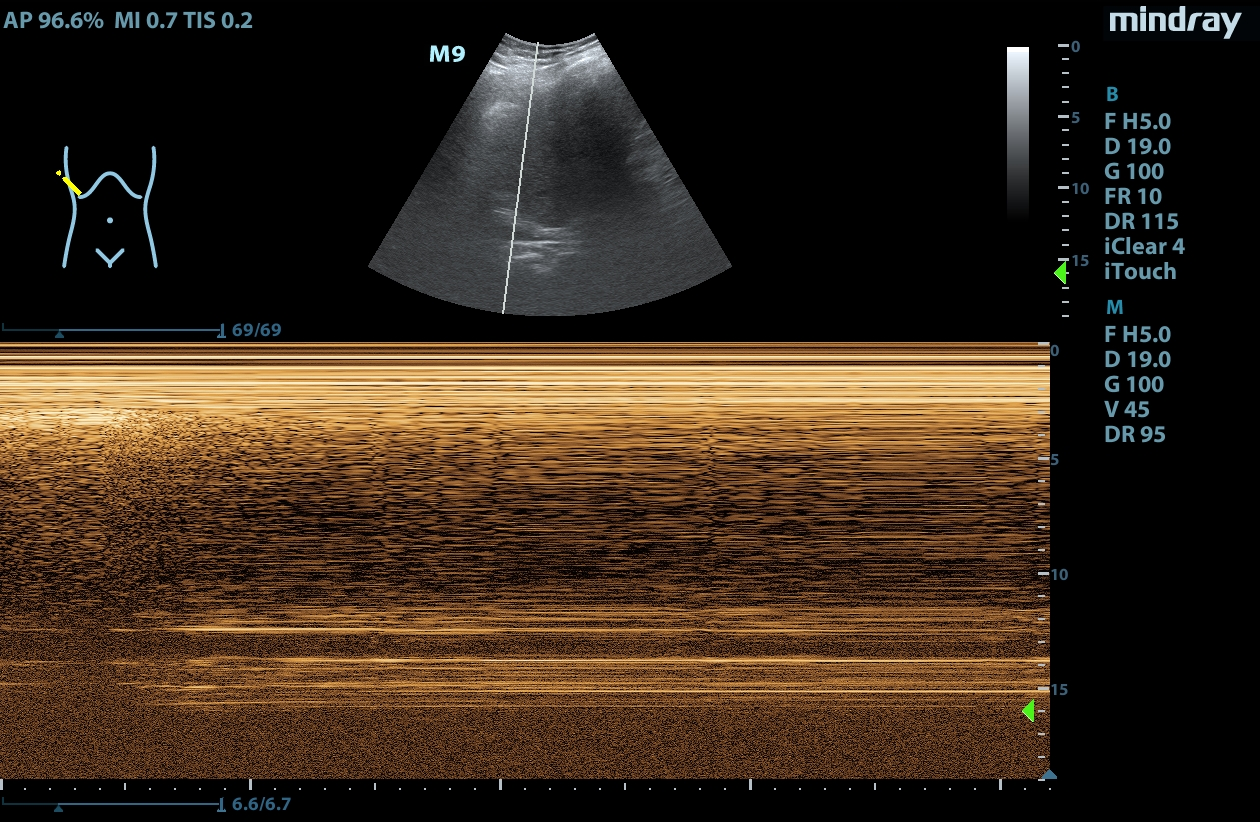
Task: Click the grayscale bar next to the B-mode image
Action: (x=1017, y=132)
